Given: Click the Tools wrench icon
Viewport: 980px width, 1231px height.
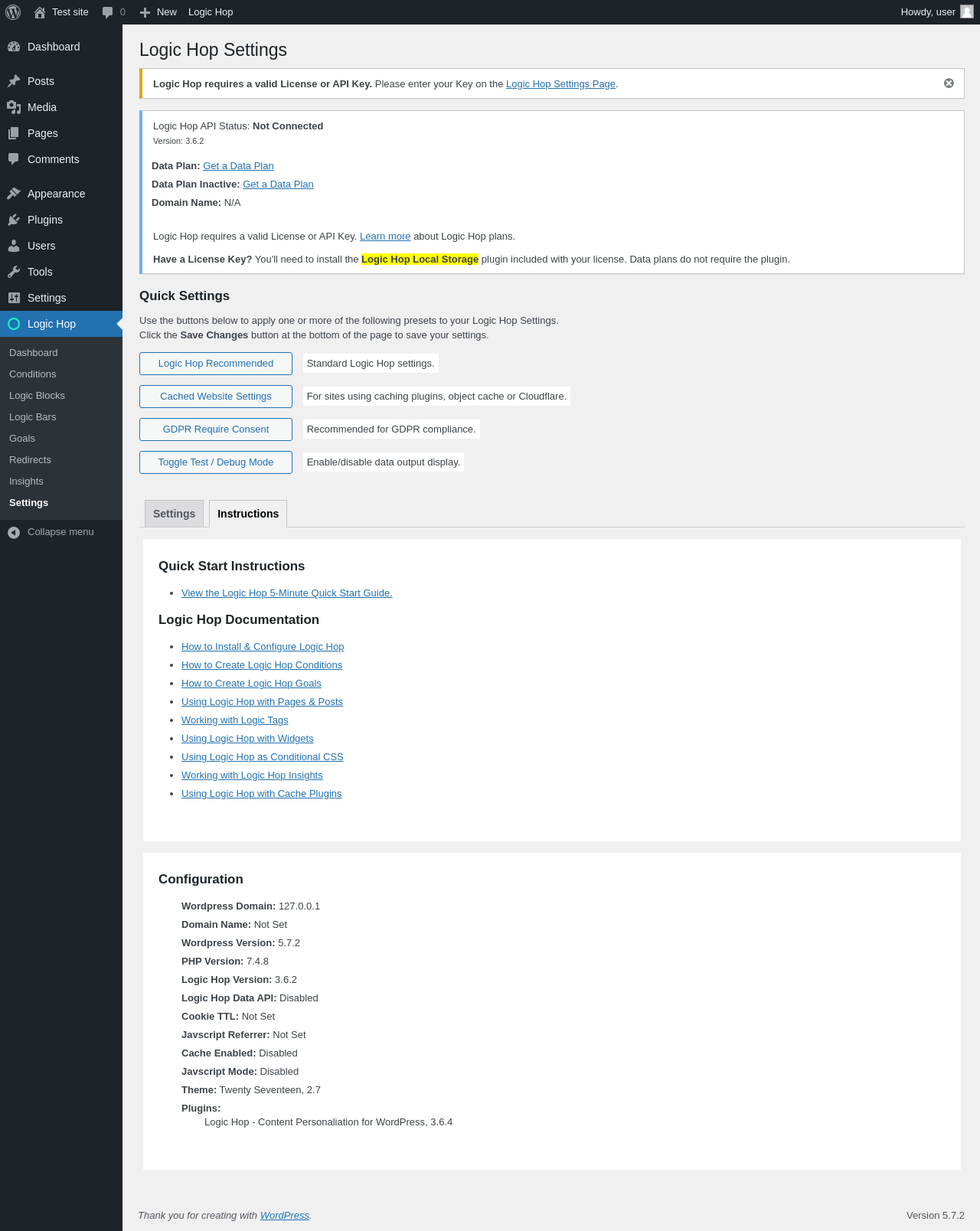Looking at the screenshot, I should 14,272.
